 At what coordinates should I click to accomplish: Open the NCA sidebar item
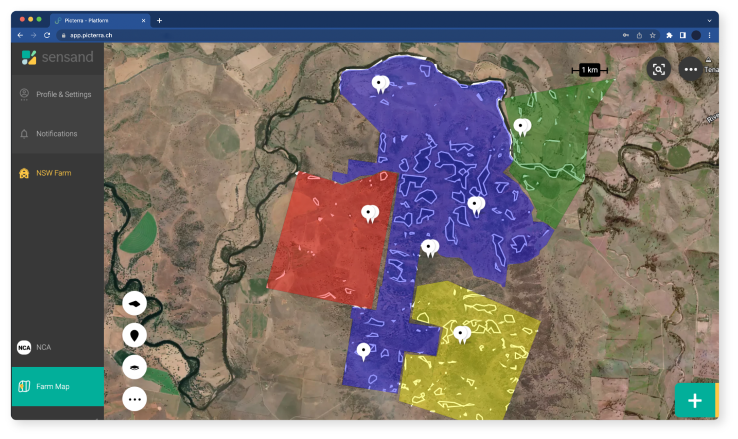[x=43, y=347]
